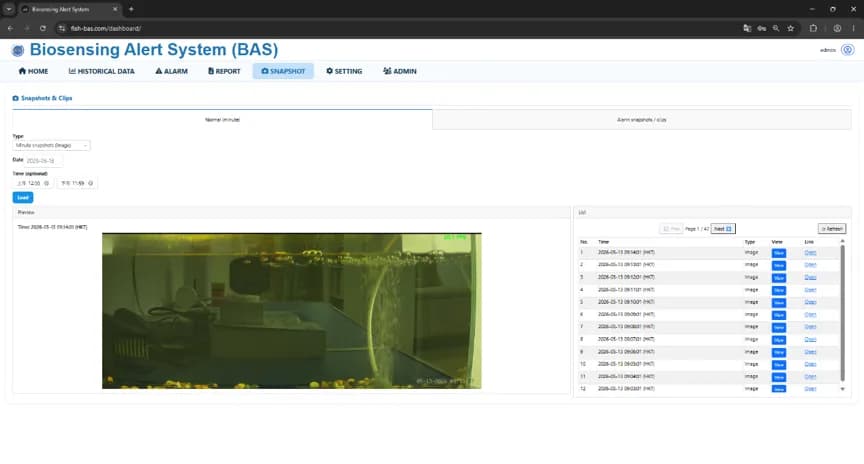The width and height of the screenshot is (864, 464).
Task: Switch to the Normal (minute) tab
Action: click(x=223, y=120)
